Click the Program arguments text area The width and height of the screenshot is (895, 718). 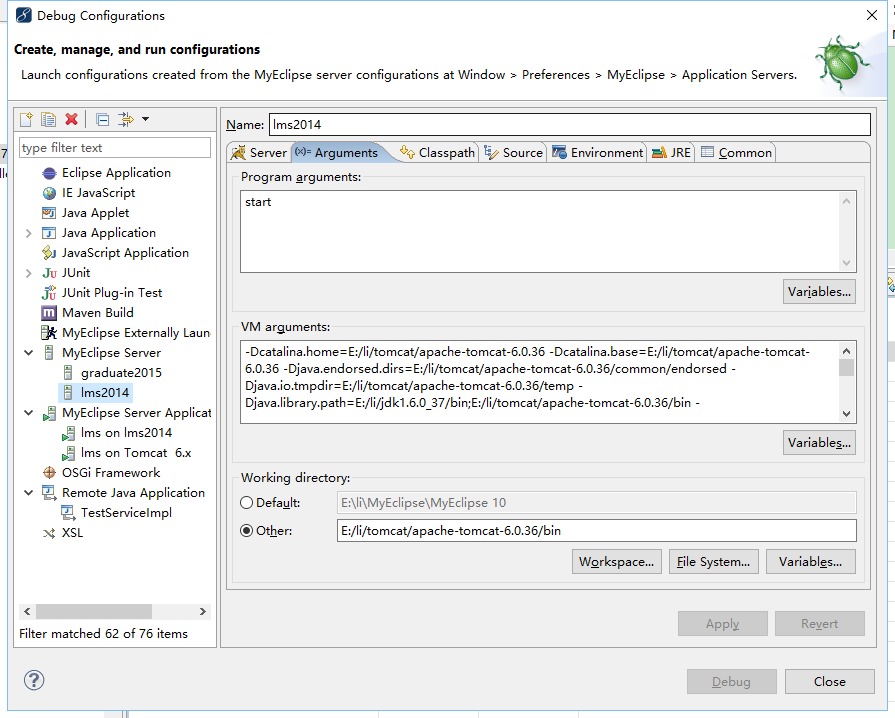click(540, 231)
